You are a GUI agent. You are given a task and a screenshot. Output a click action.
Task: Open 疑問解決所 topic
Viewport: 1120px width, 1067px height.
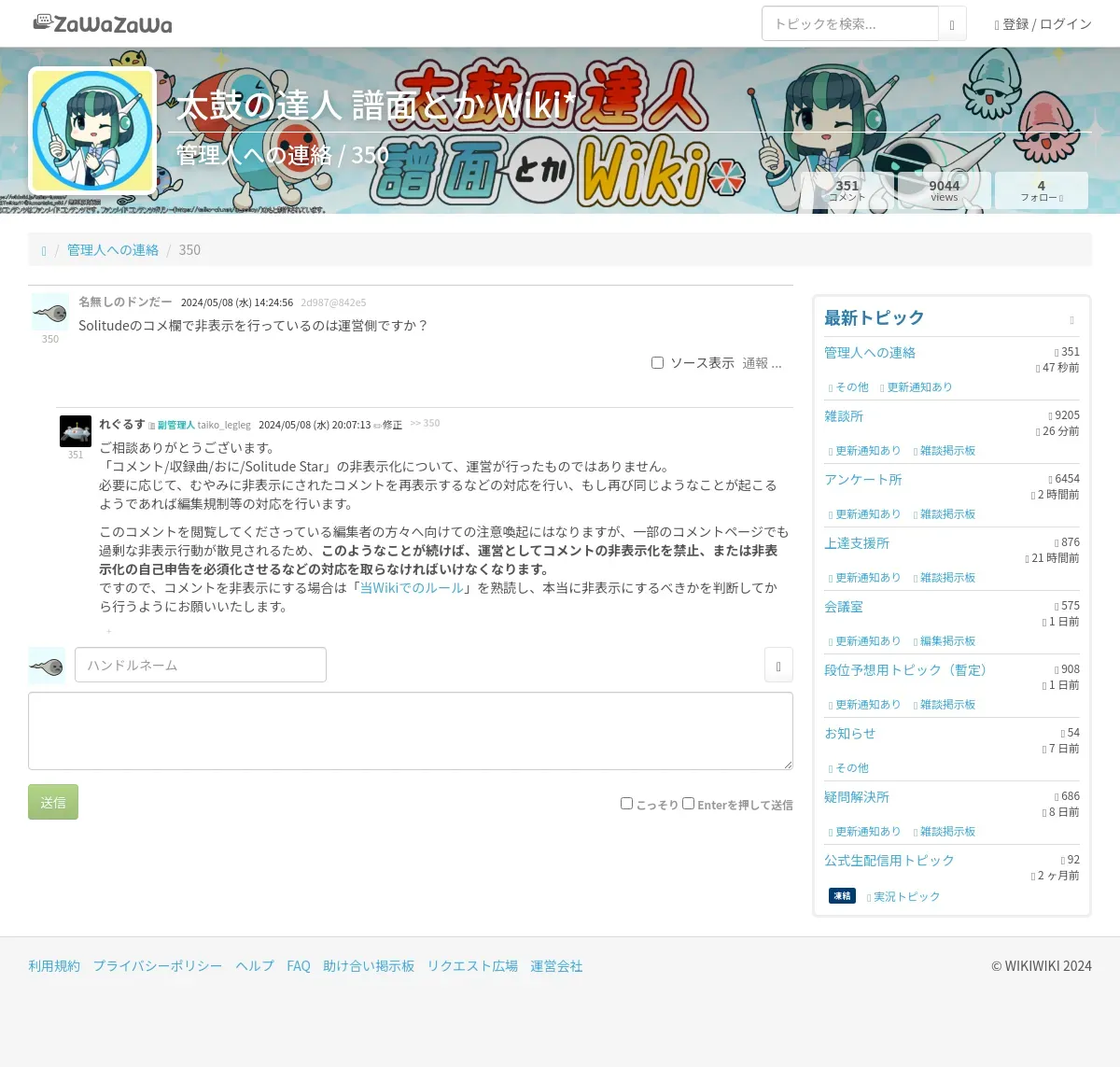[857, 797]
